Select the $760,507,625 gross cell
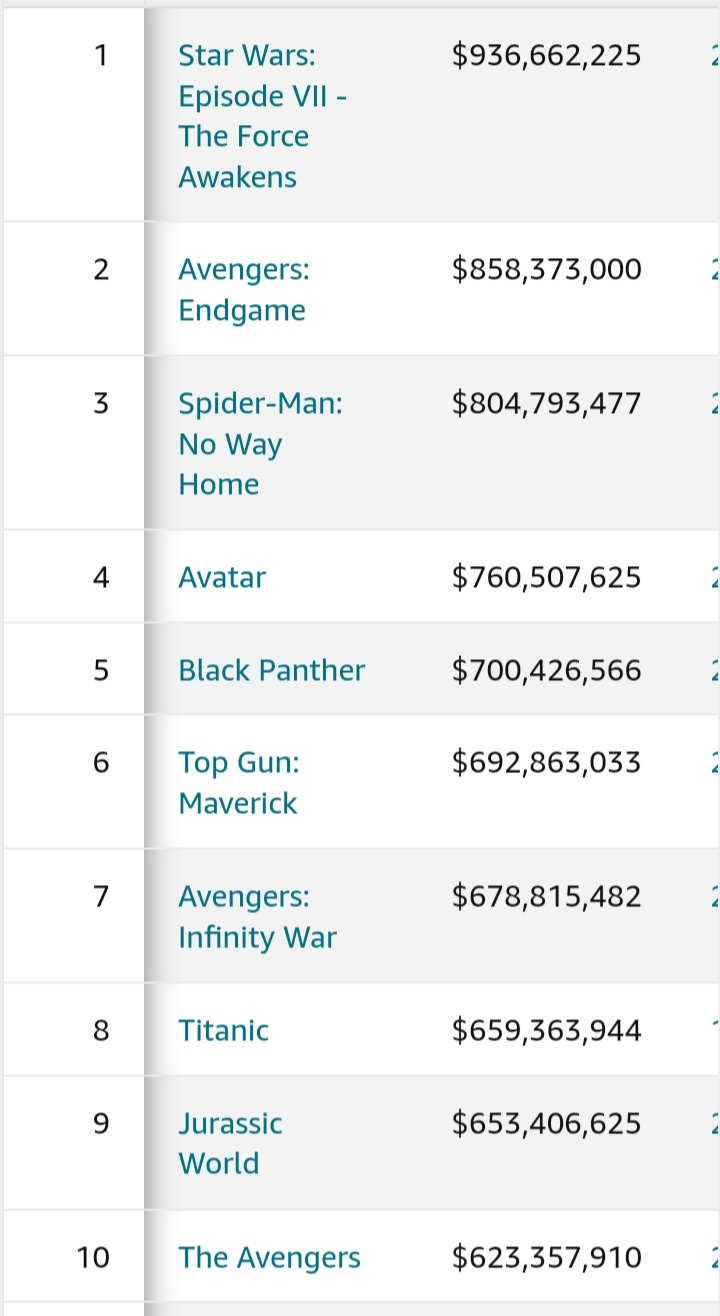 tap(547, 577)
